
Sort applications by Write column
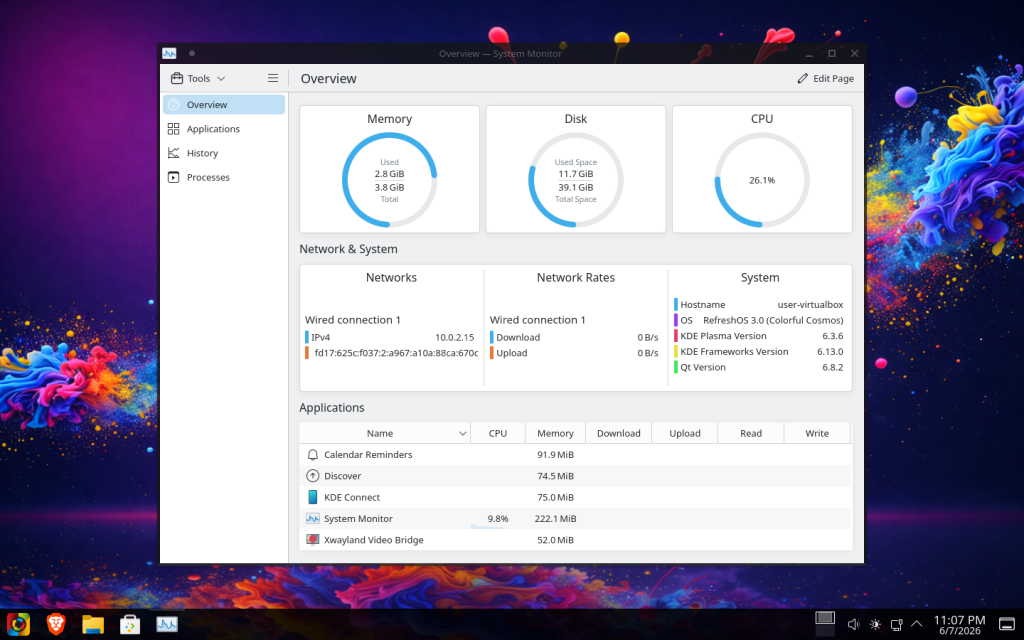pos(817,433)
